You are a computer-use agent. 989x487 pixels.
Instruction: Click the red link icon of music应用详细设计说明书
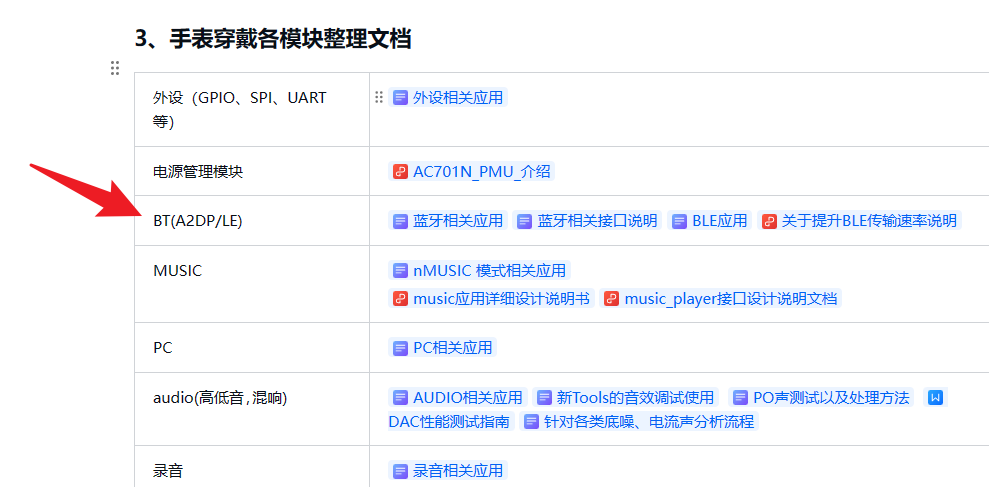pos(400,298)
